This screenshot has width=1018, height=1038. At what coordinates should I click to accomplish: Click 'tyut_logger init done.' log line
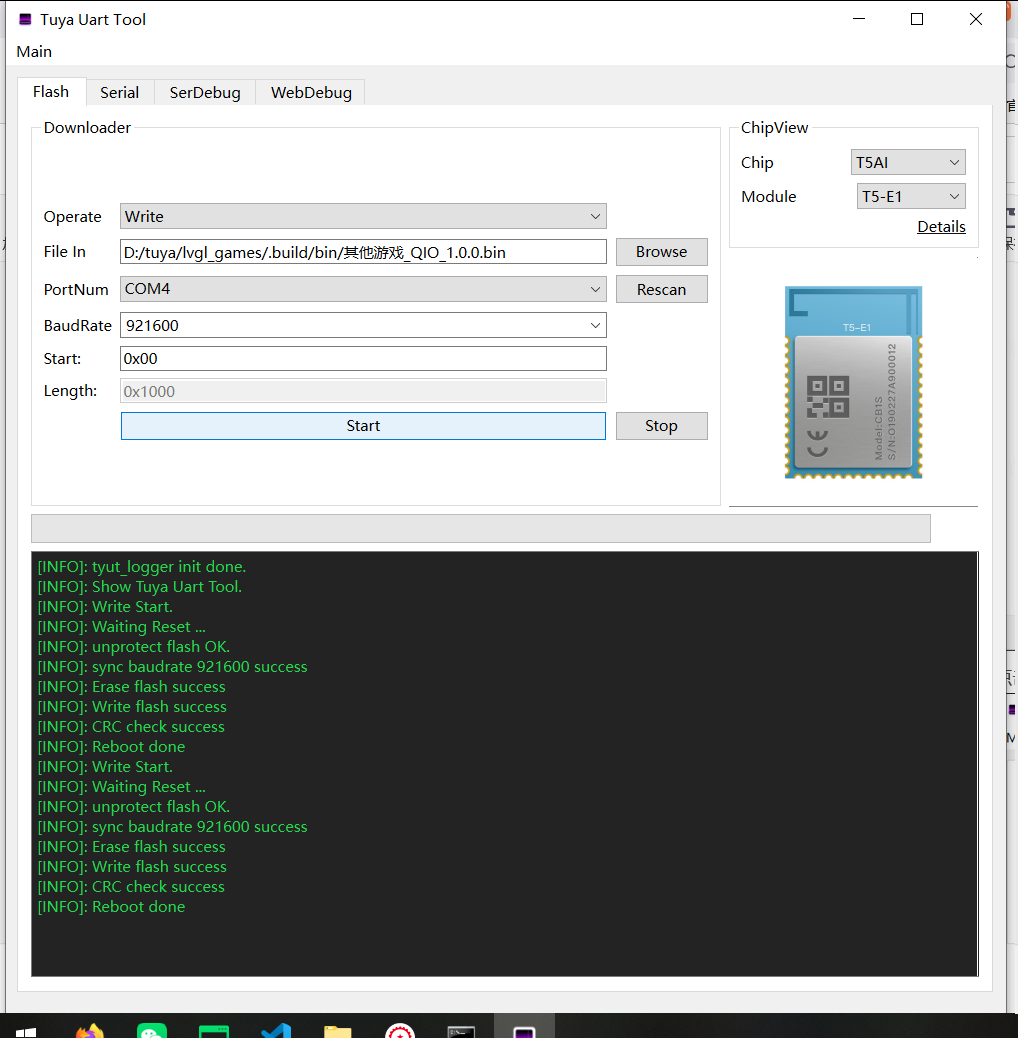pos(142,567)
